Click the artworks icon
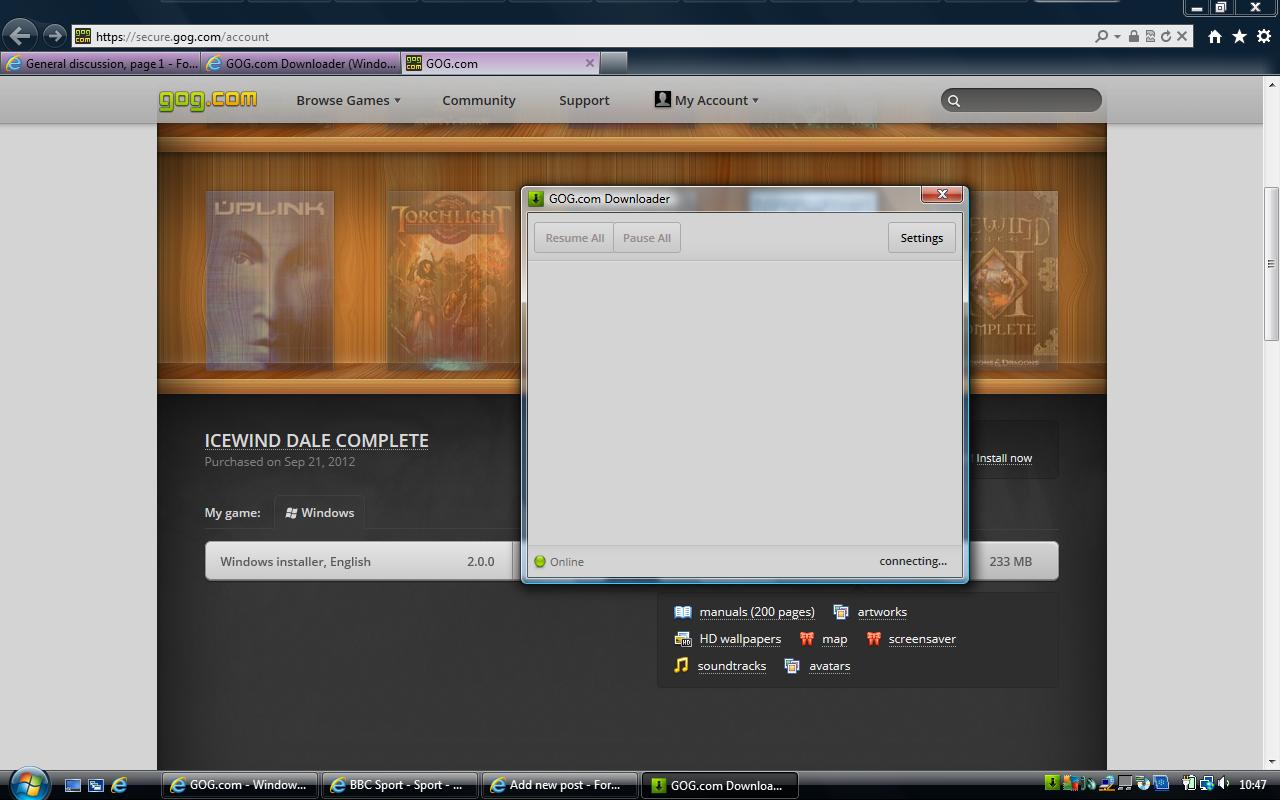 [841, 612]
